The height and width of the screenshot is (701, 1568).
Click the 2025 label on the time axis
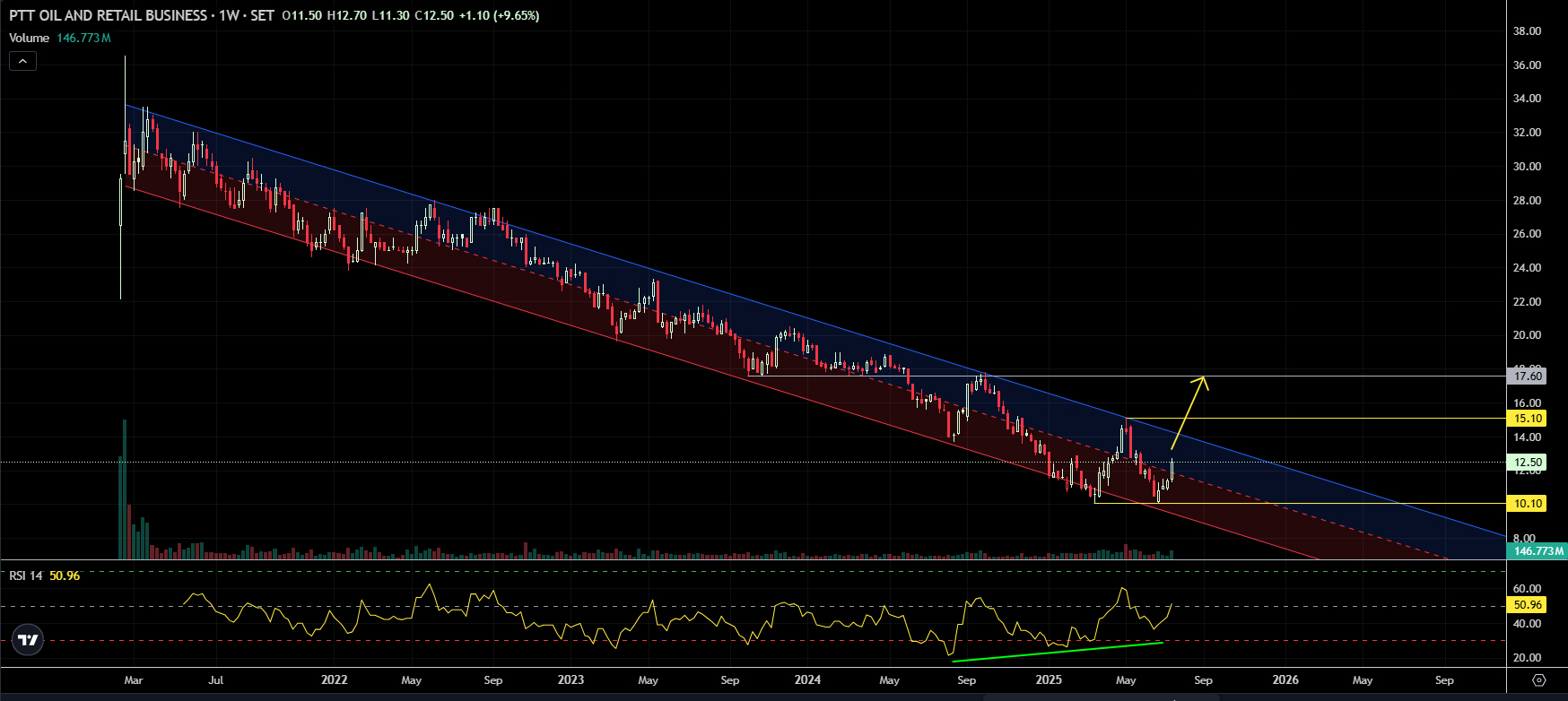click(x=1049, y=680)
